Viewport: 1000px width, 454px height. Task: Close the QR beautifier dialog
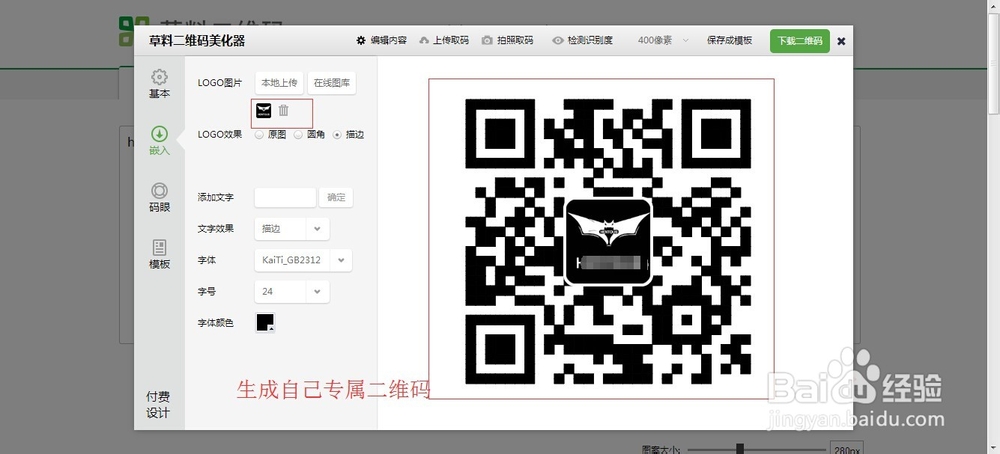(841, 41)
